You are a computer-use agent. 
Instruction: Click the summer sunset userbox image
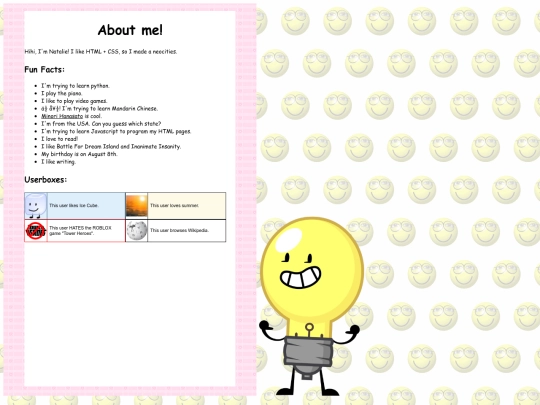(x=136, y=206)
